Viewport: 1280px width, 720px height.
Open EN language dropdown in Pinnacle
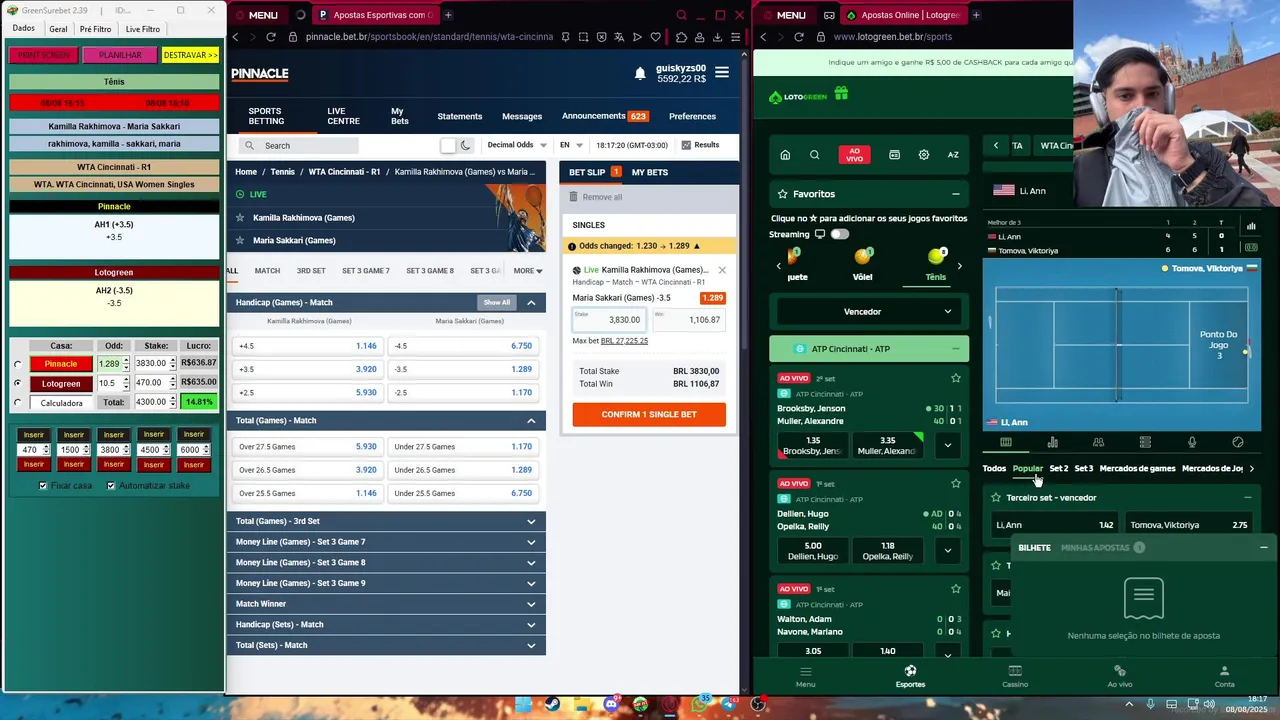[571, 145]
